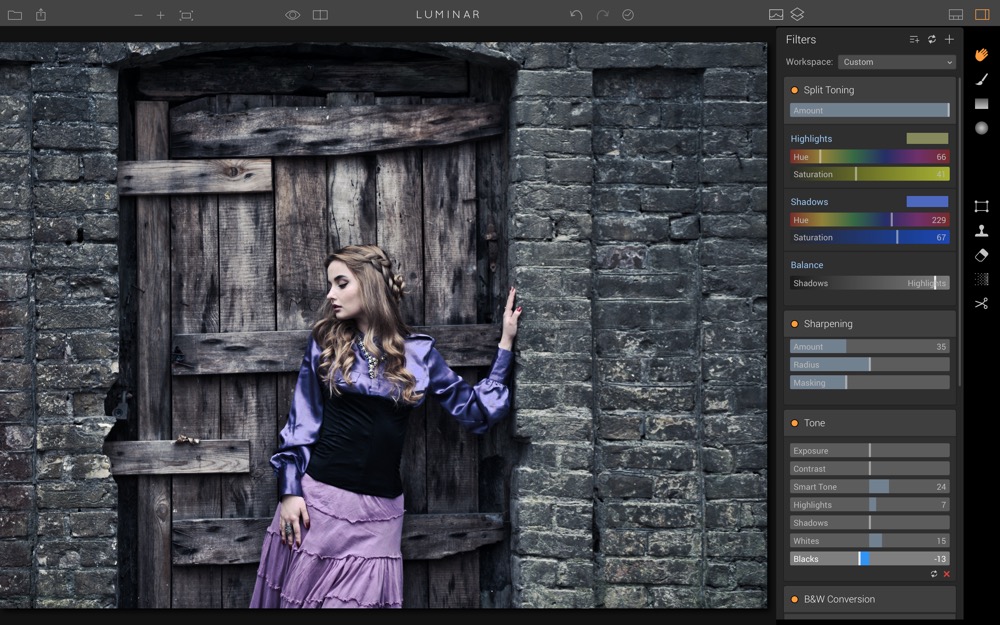Click the Highlights section label in Split Toning

tap(811, 139)
